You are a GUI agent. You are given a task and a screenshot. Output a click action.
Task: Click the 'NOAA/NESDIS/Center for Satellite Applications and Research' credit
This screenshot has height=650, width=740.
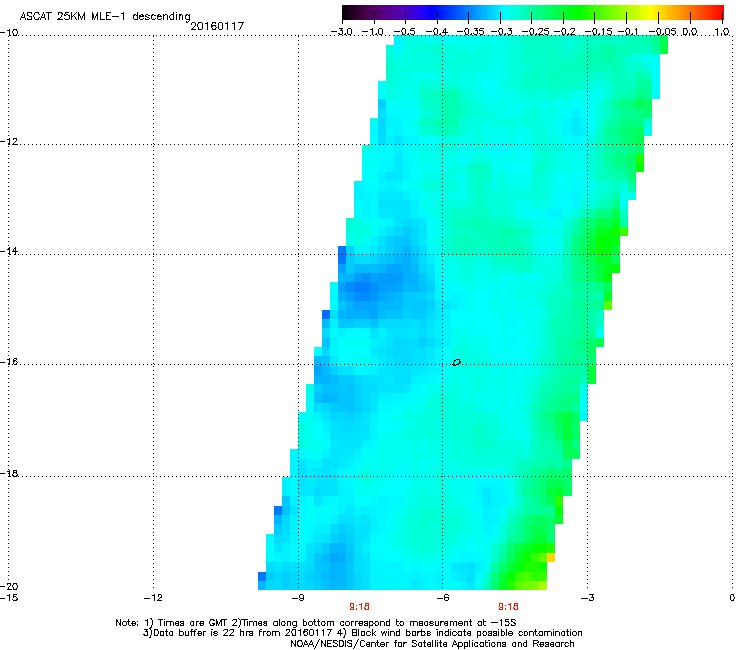coord(432,644)
